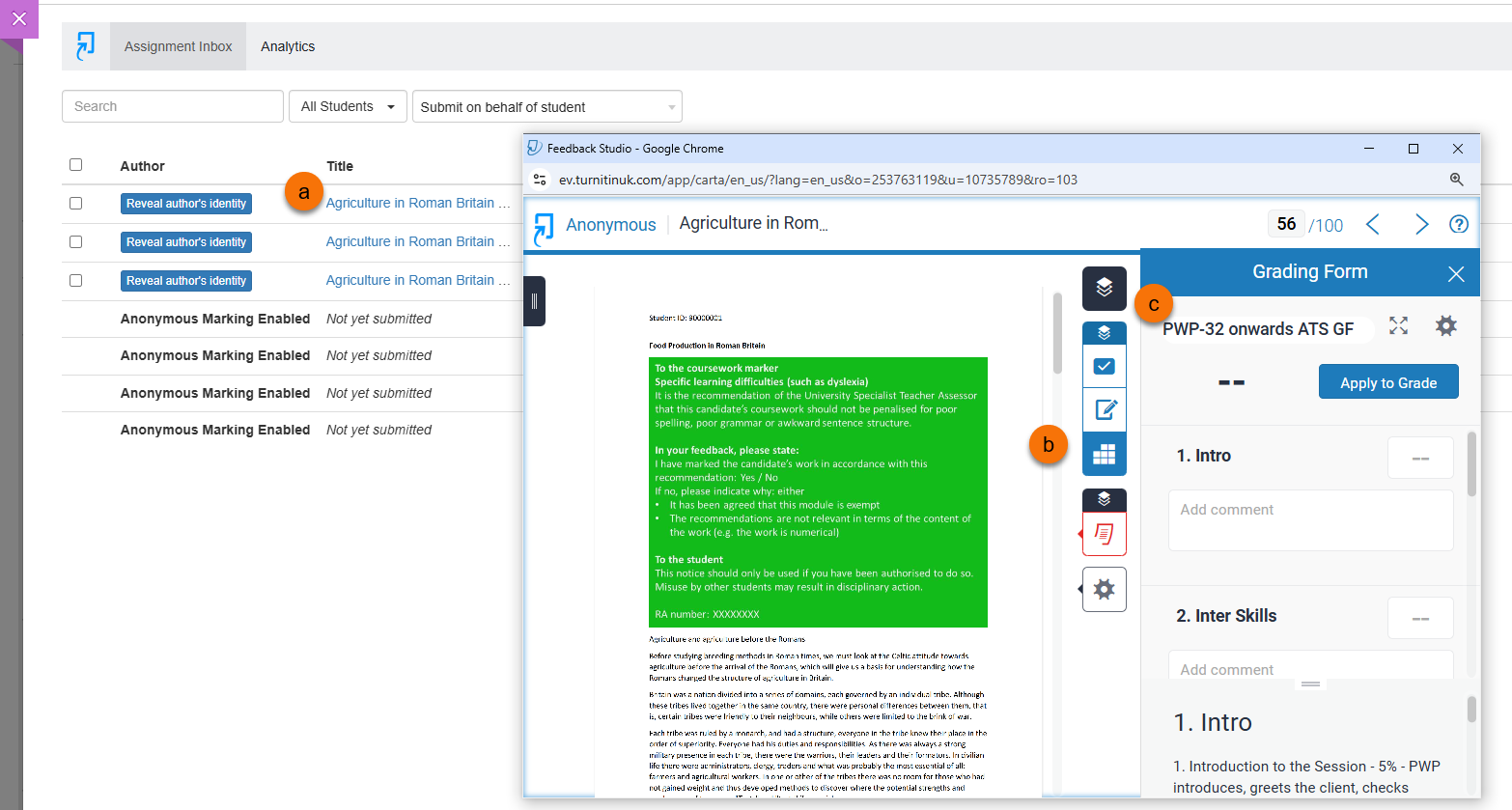
Task: Go to next paper arrow
Action: pyautogui.click(x=1420, y=224)
